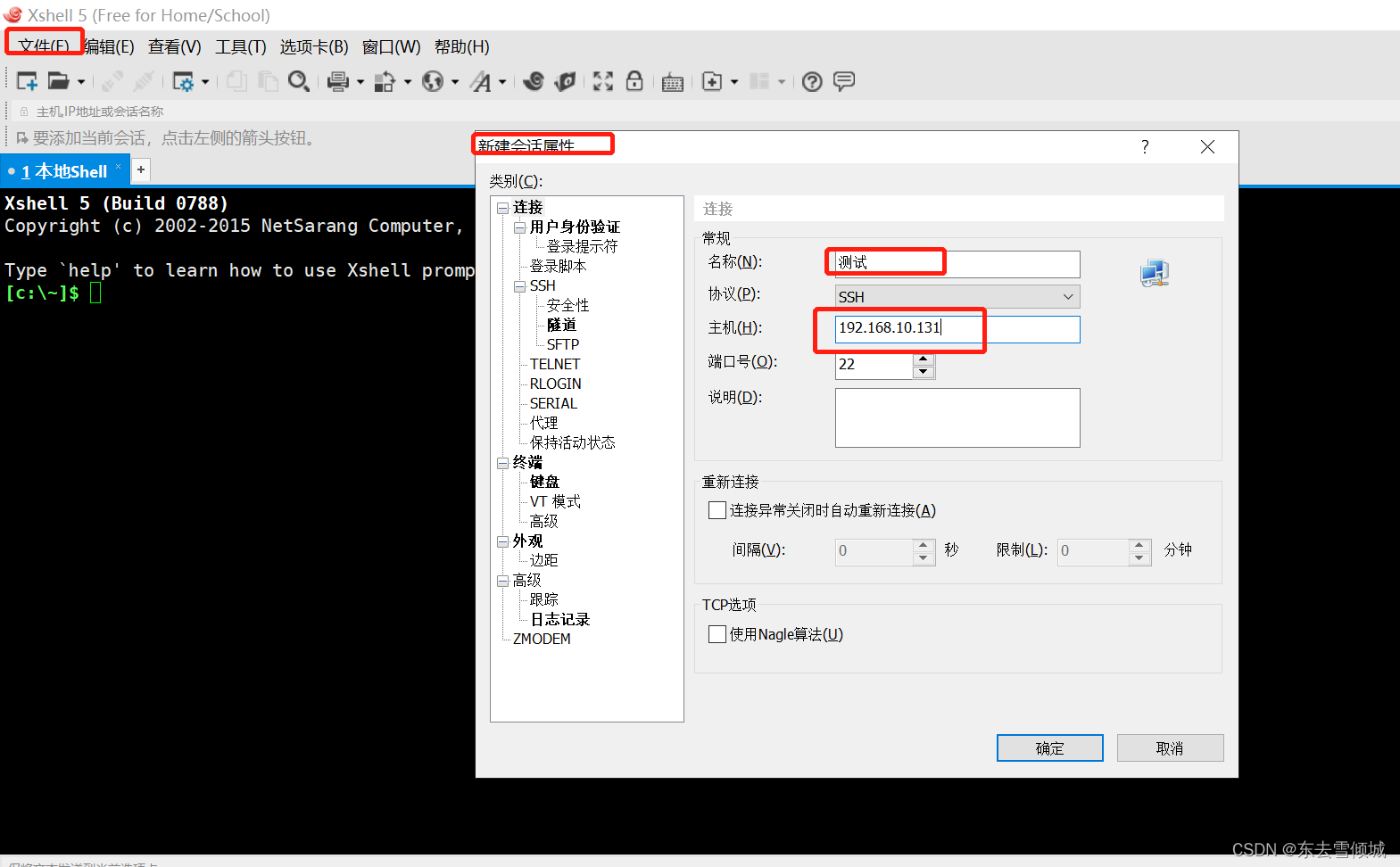
Task: Click the lock screen padlock icon
Action: click(634, 81)
